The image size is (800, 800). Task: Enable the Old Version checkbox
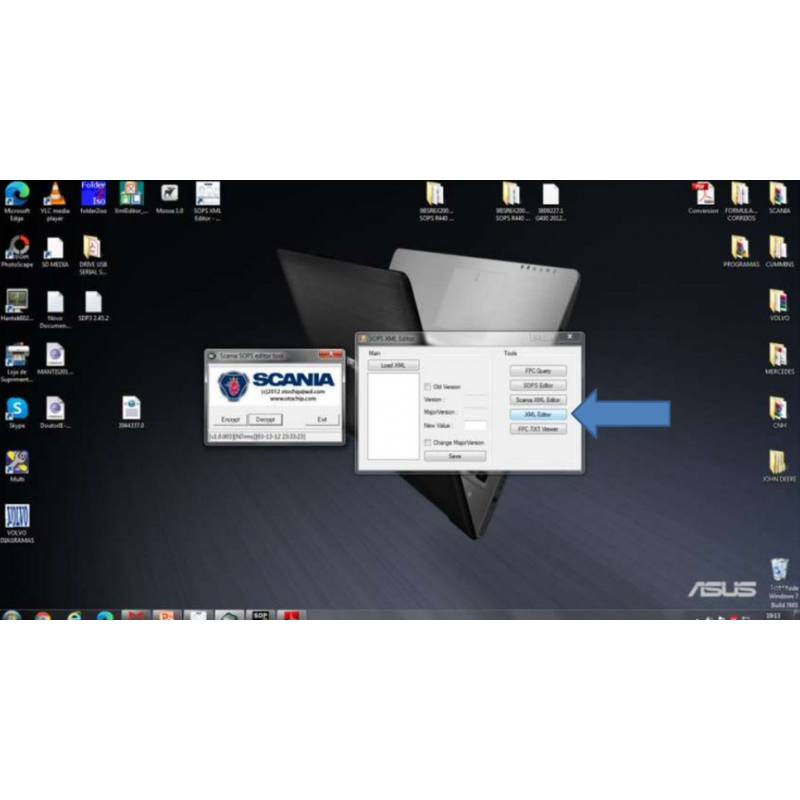[426, 387]
